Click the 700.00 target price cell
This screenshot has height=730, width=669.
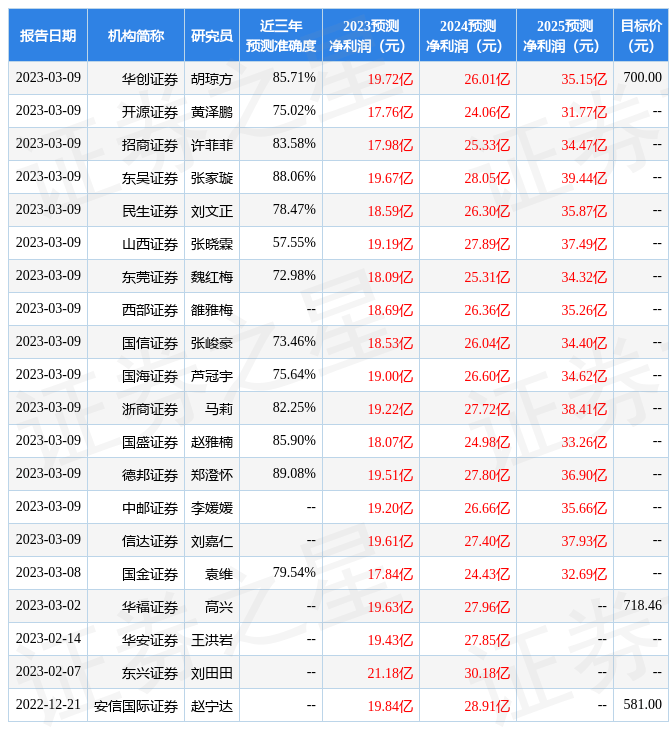pyautogui.click(x=642, y=77)
